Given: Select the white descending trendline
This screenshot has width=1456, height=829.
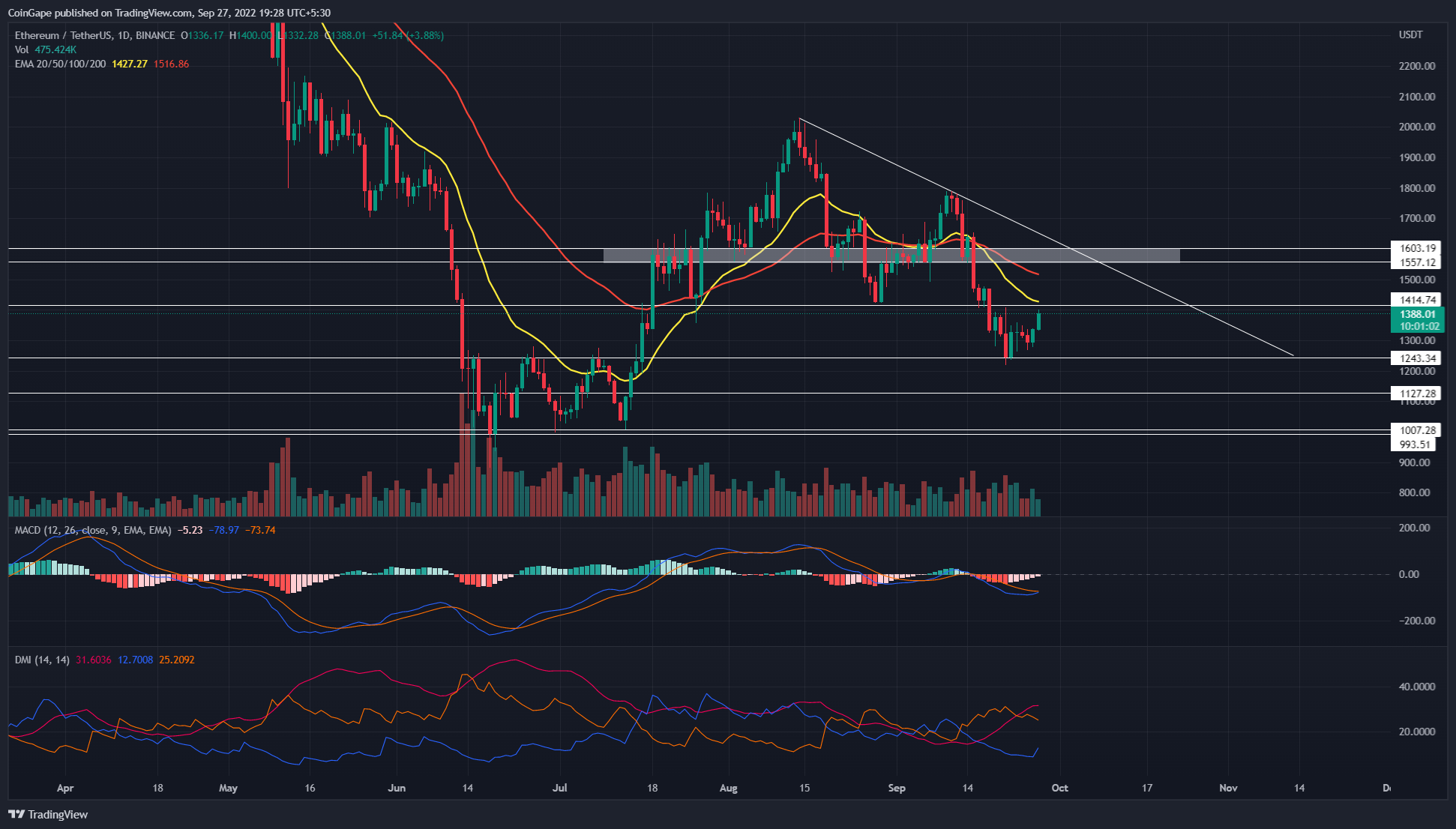Looking at the screenshot, I should 1047,237.
